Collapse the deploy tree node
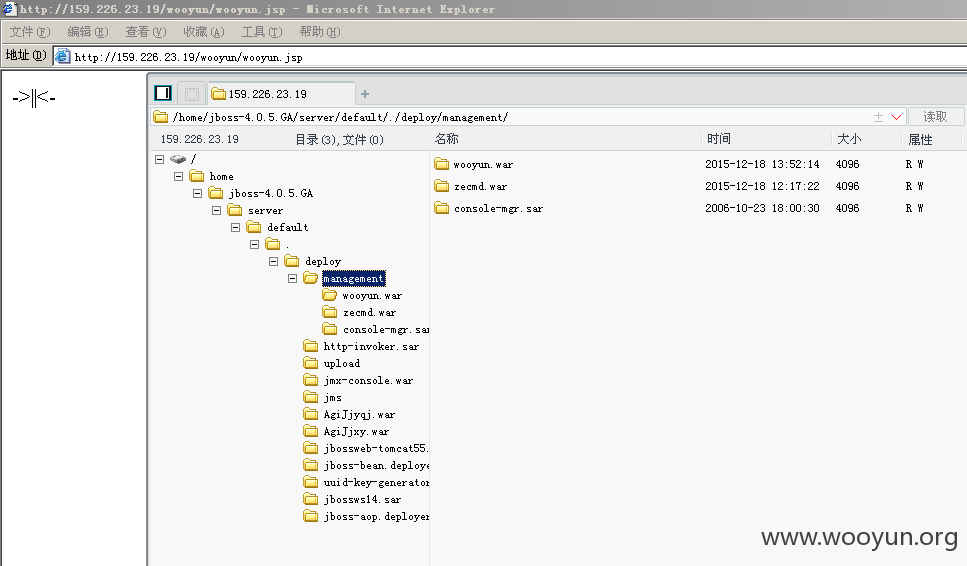Viewport: 967px width, 566px height. (273, 261)
